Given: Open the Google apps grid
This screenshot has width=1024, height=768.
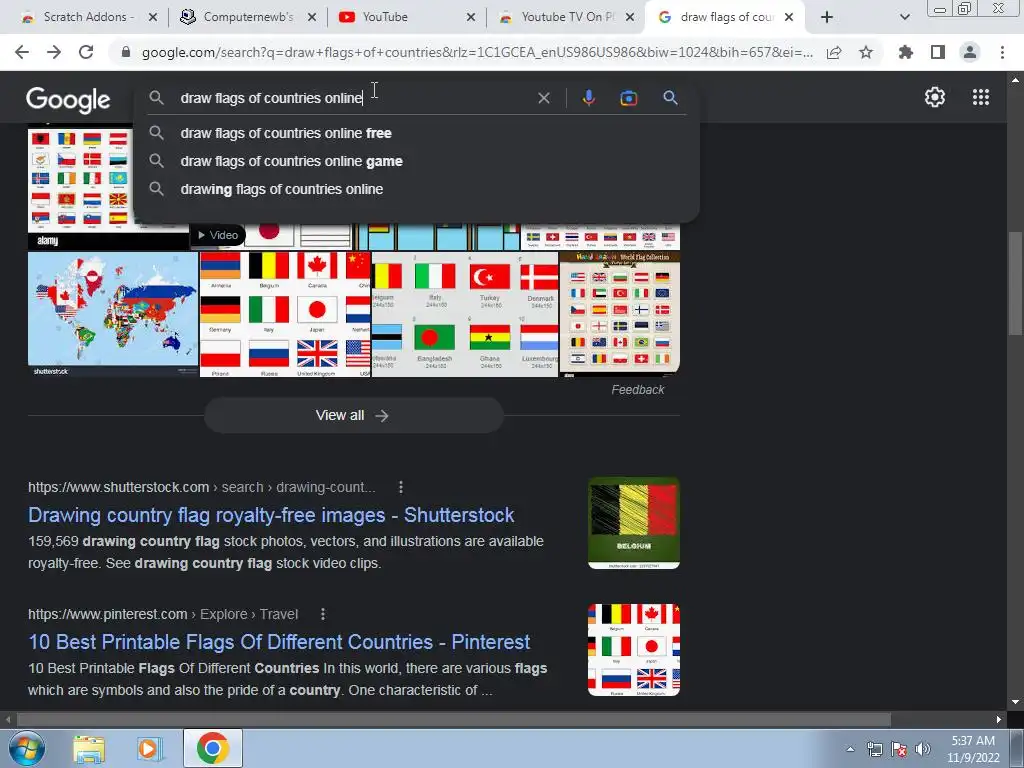Looking at the screenshot, I should (981, 97).
